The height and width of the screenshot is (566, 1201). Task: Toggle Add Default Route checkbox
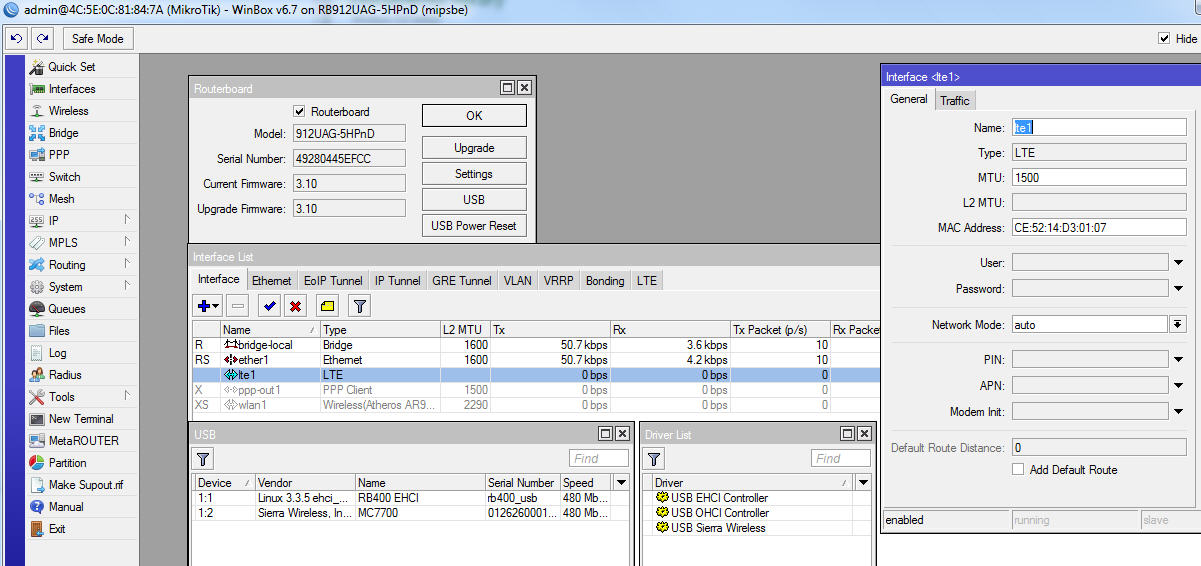[x=1018, y=469]
